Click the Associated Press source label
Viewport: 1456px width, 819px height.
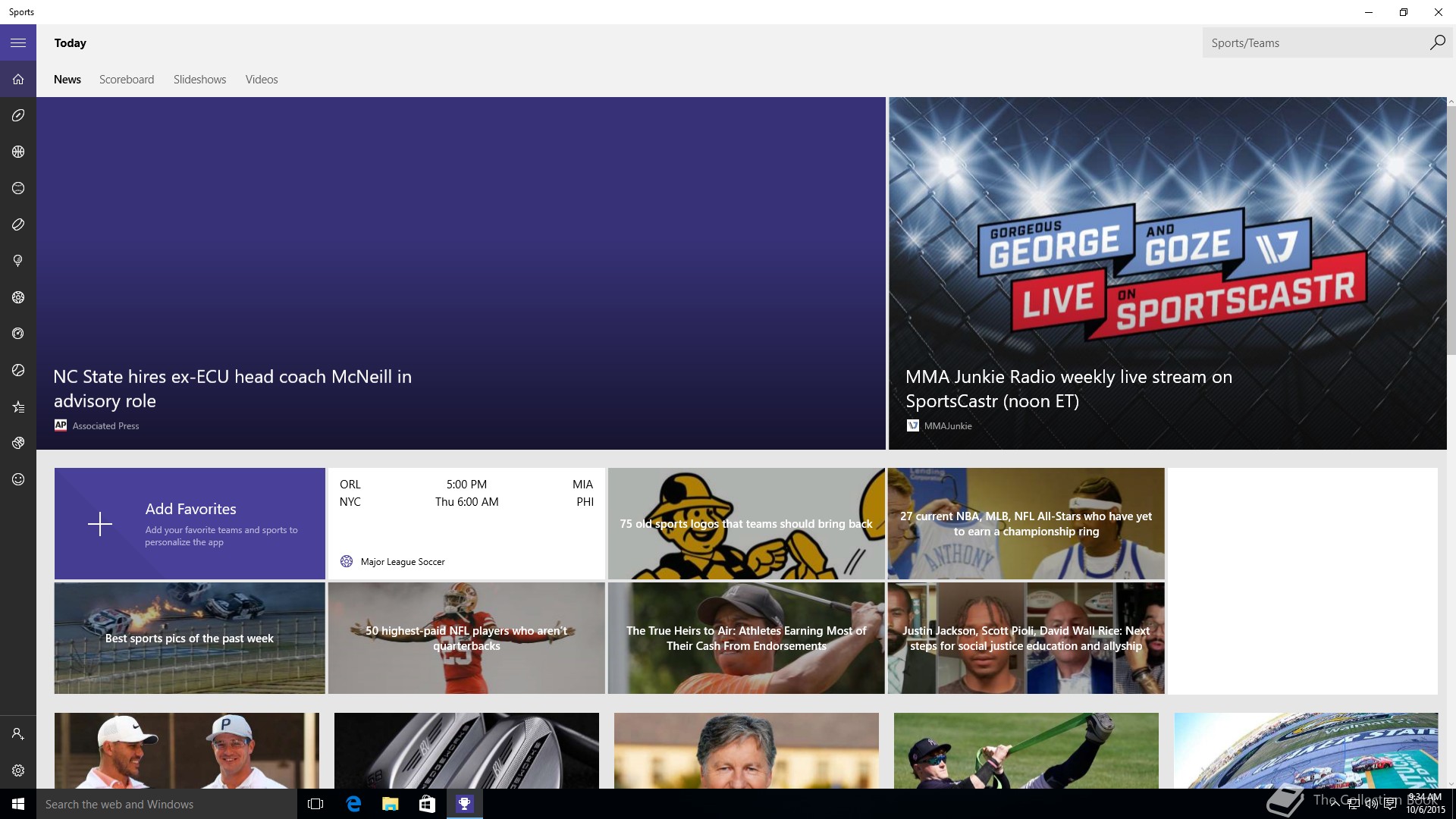[105, 426]
